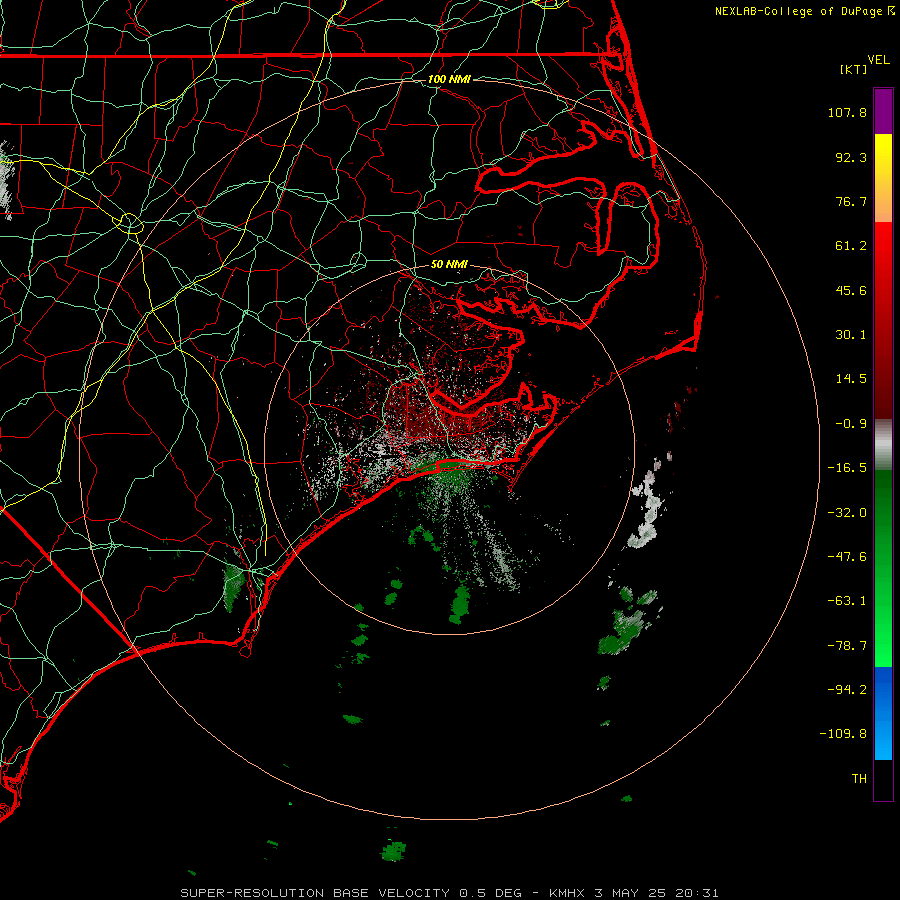Click the TH legend label
This screenshot has height=900, width=900.
tap(859, 779)
